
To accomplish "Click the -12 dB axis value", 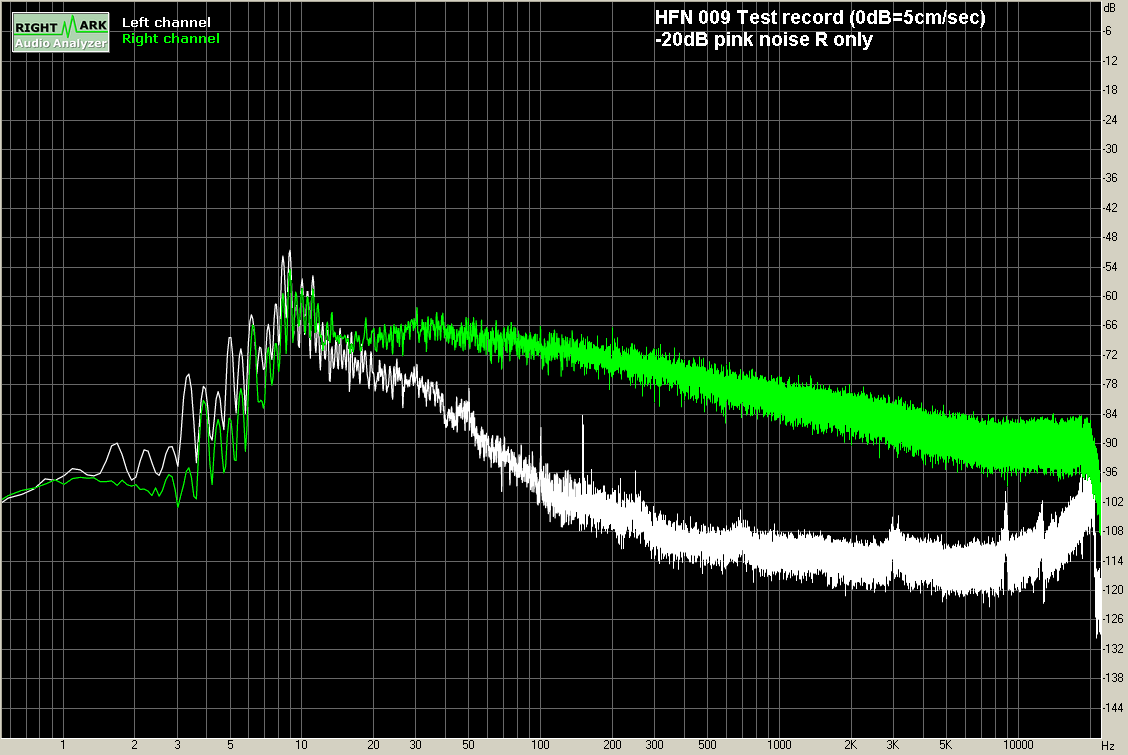I will [x=1110, y=60].
